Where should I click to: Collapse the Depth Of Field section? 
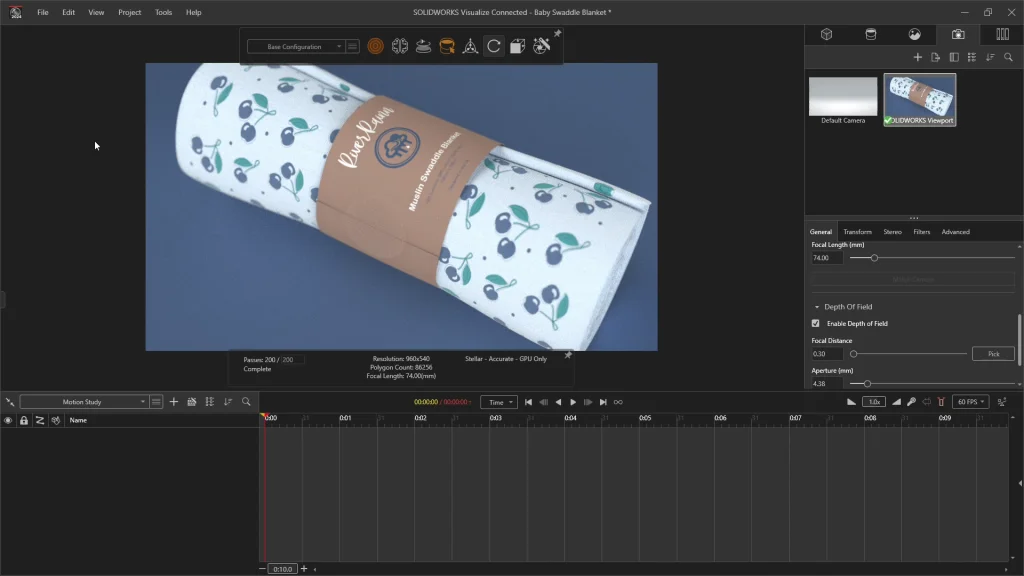coord(816,307)
